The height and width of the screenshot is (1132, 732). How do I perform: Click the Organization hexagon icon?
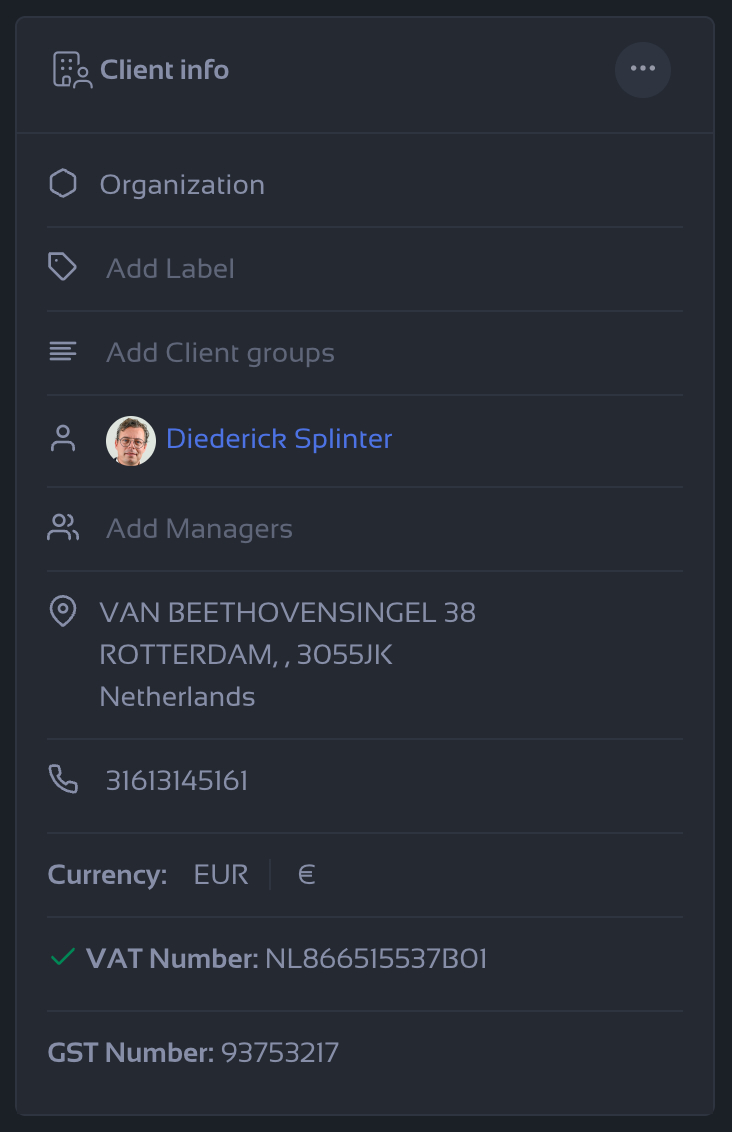[x=63, y=184]
